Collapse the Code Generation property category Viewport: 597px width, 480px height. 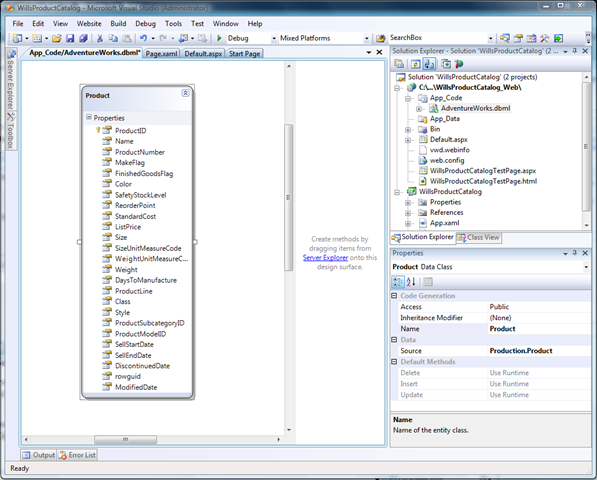click(x=394, y=296)
